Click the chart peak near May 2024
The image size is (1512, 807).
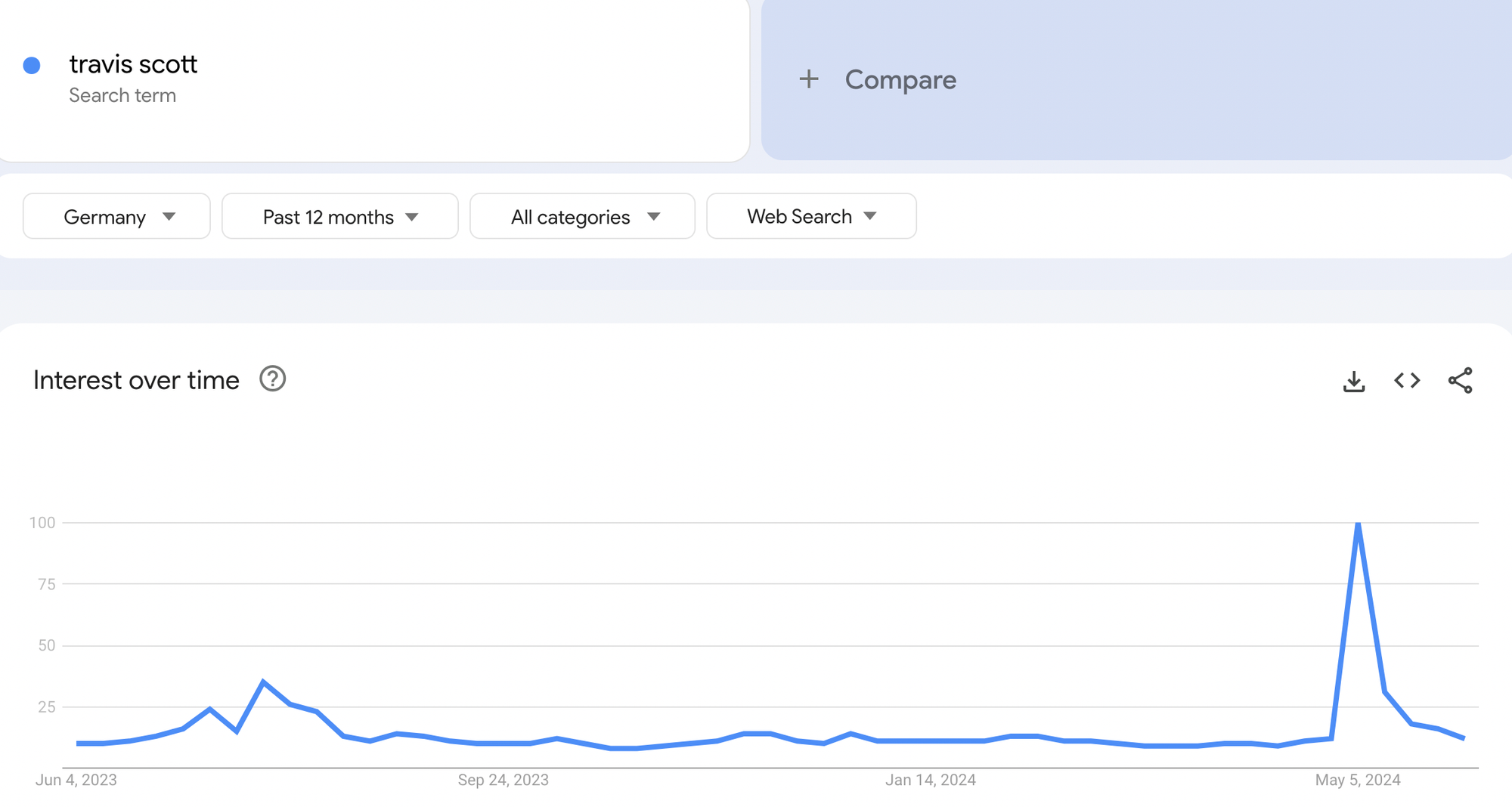pyautogui.click(x=1359, y=522)
